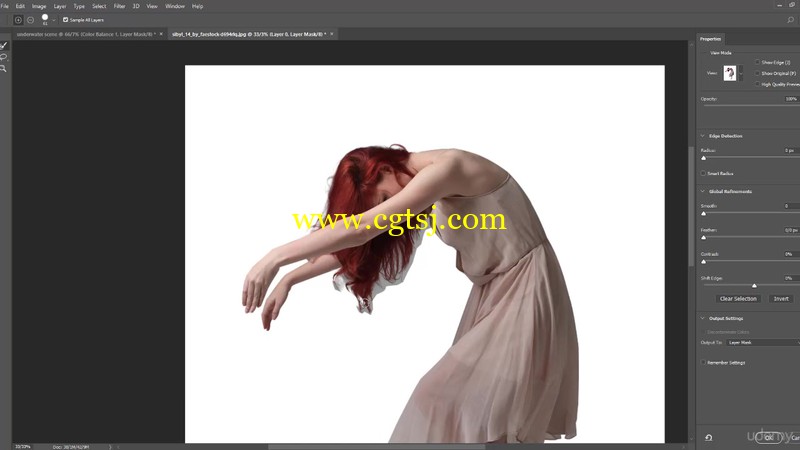This screenshot has width=800, height=450.
Task: Click the Radius slider handle
Action: coord(704,158)
